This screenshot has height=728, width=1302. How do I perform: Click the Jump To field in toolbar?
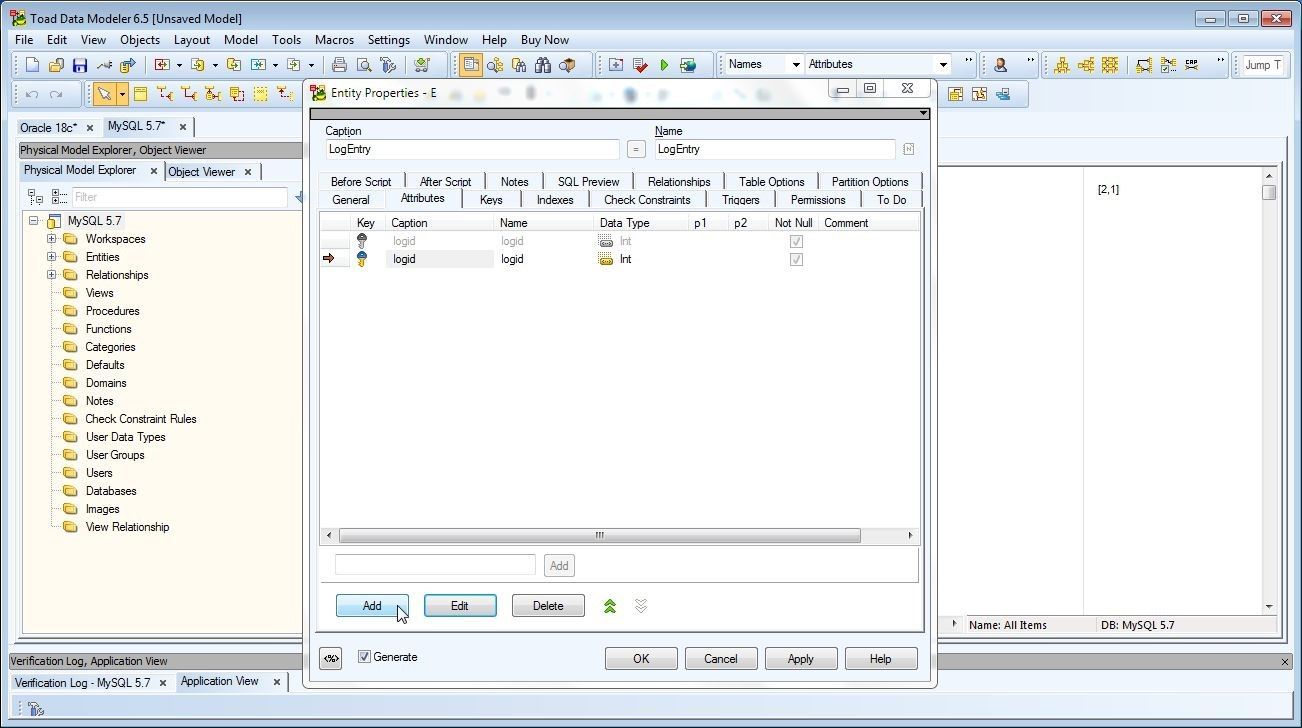[x=1264, y=65]
